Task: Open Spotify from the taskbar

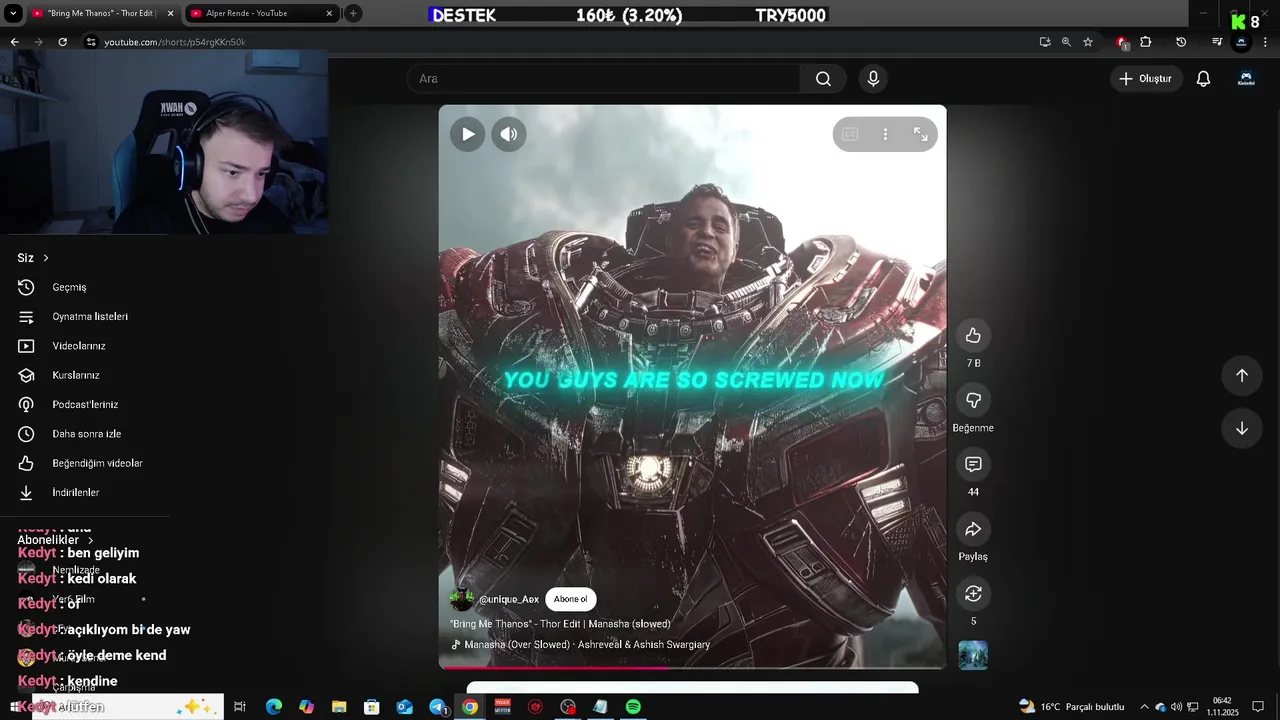Action: click(633, 707)
